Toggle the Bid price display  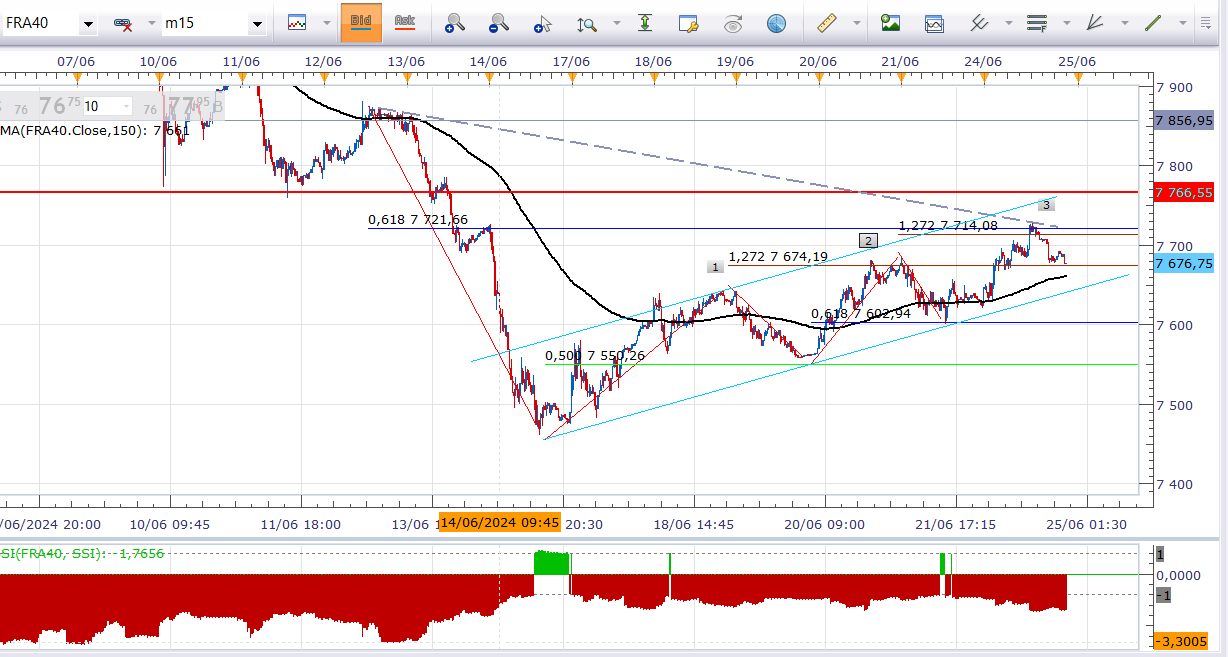361,22
